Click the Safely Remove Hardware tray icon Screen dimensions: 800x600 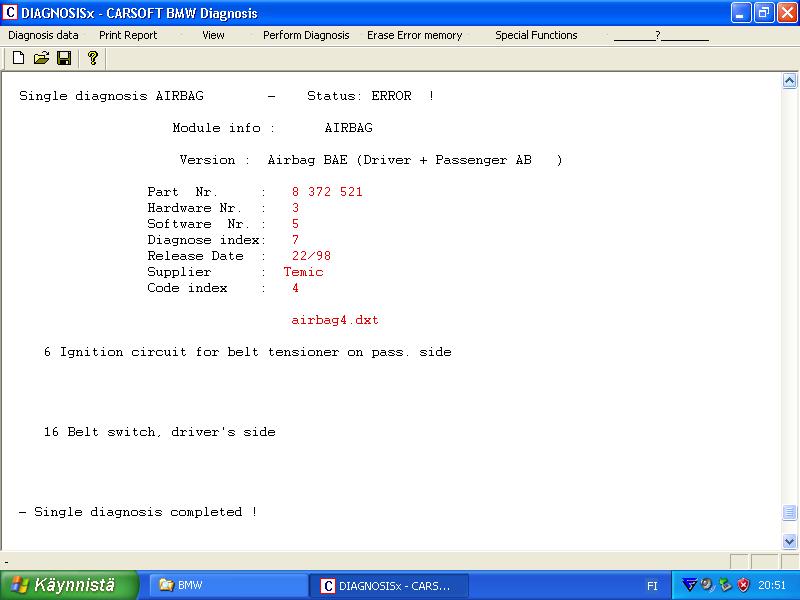tap(725, 585)
